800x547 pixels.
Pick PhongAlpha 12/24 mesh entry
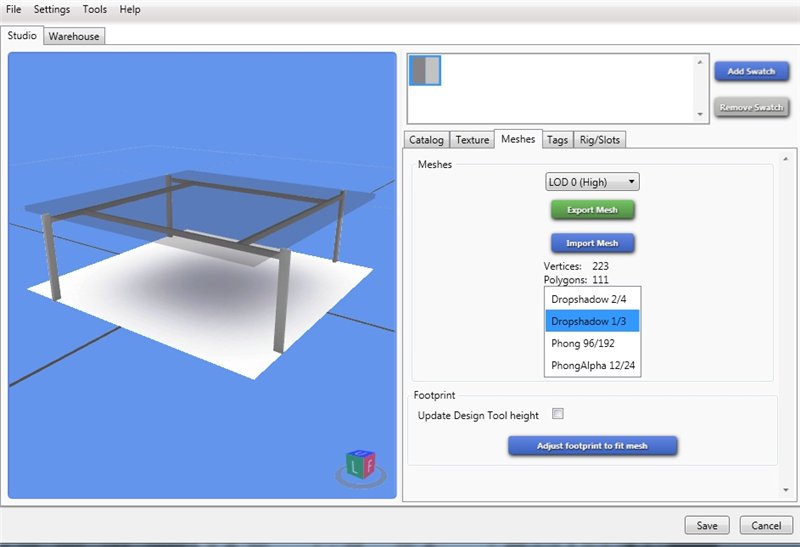(x=591, y=366)
